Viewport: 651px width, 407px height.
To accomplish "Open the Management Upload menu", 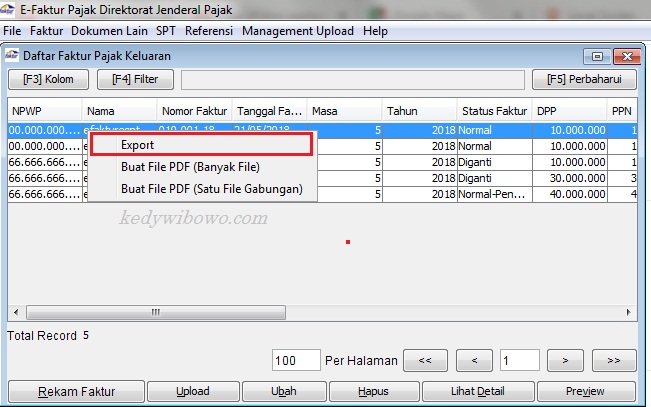I will tap(298, 31).
